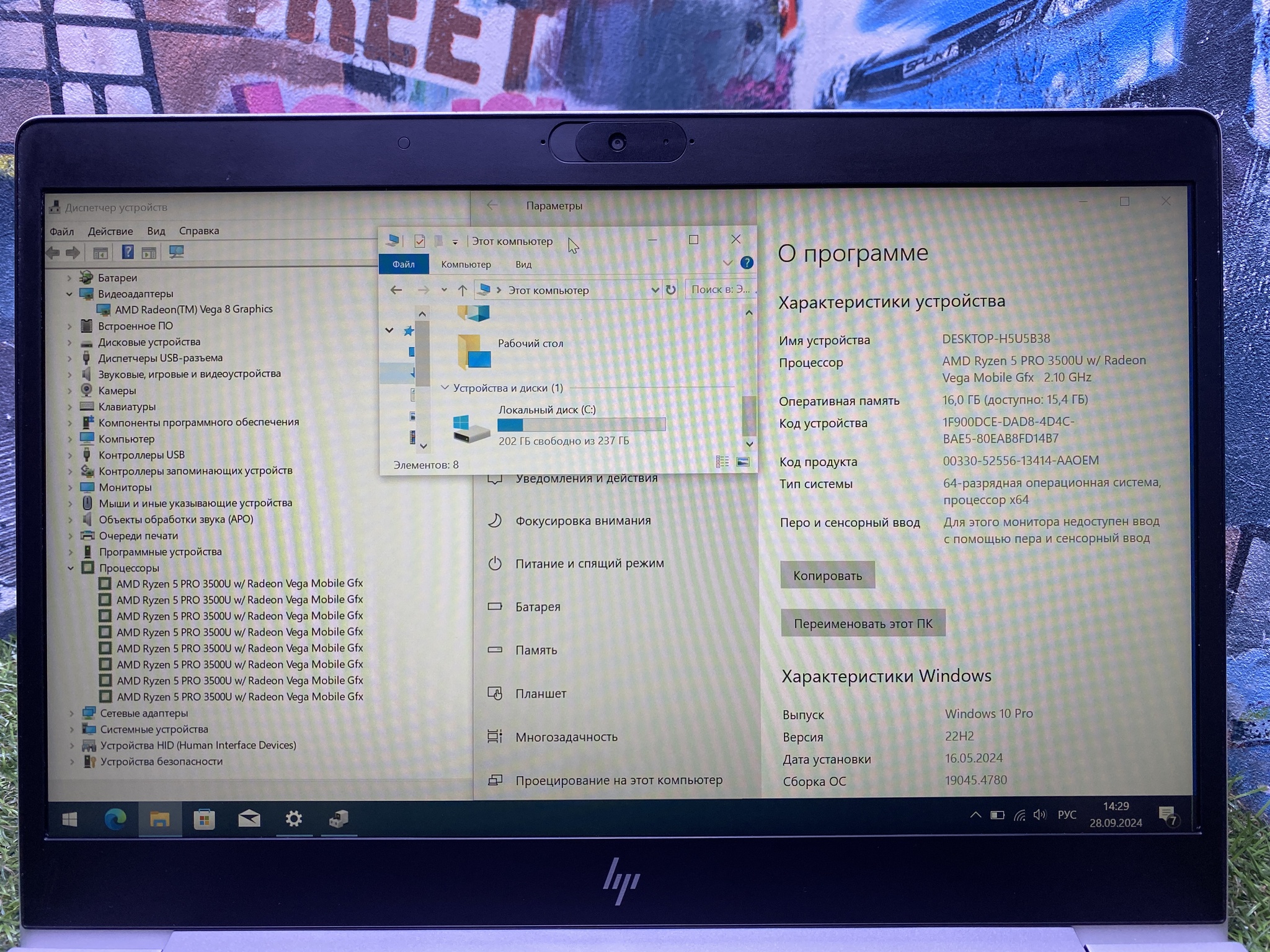Click the Explorer search field
This screenshot has width=1270, height=952.
point(720,289)
